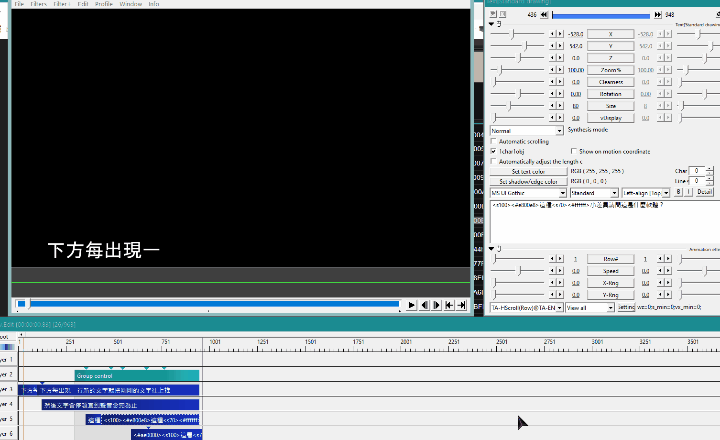Open the View all filter dropdown
This screenshot has height=440, width=720.
pyautogui.click(x=590, y=308)
